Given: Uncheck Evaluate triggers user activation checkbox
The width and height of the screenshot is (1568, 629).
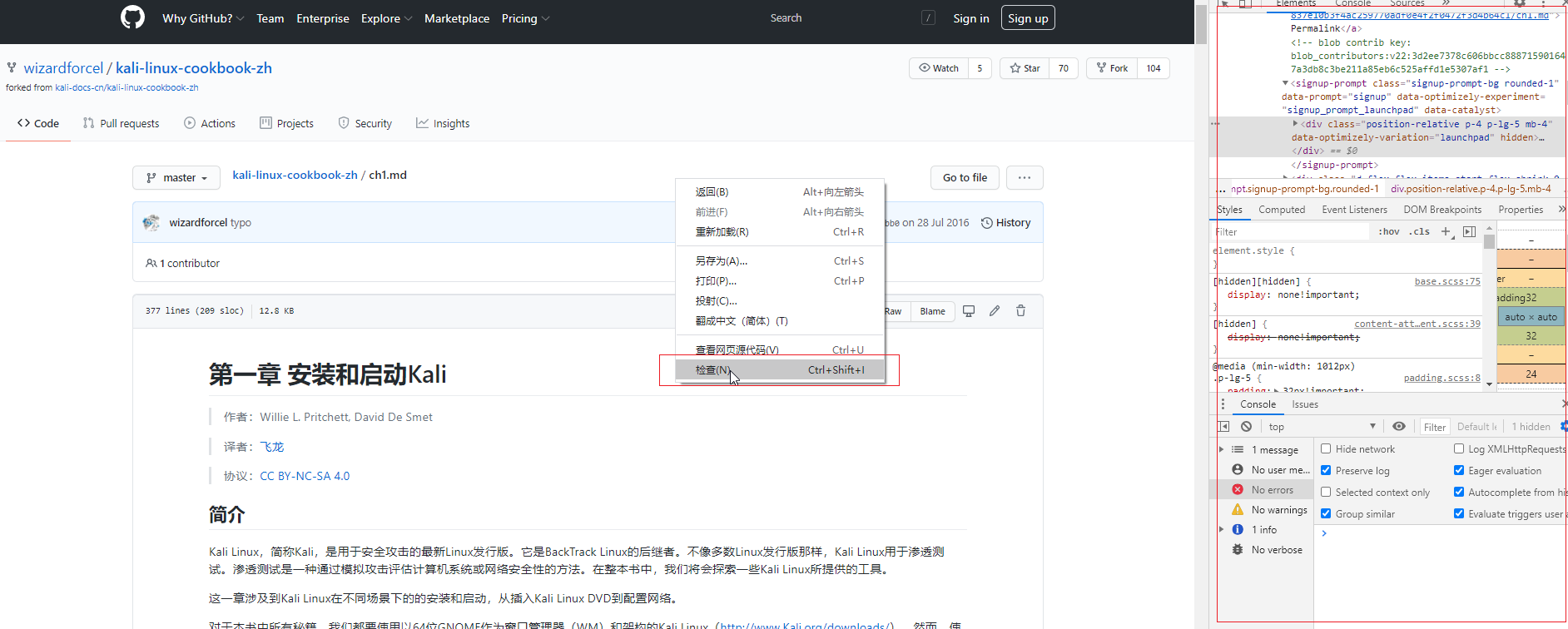Looking at the screenshot, I should pos(1459,514).
